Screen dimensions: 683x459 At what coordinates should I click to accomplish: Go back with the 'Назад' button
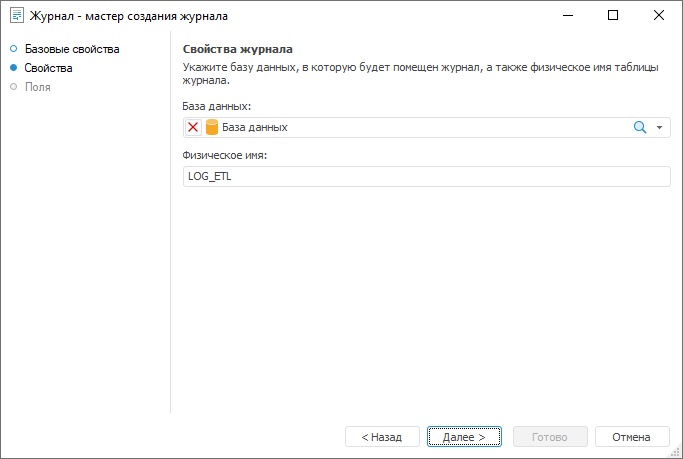coord(382,437)
